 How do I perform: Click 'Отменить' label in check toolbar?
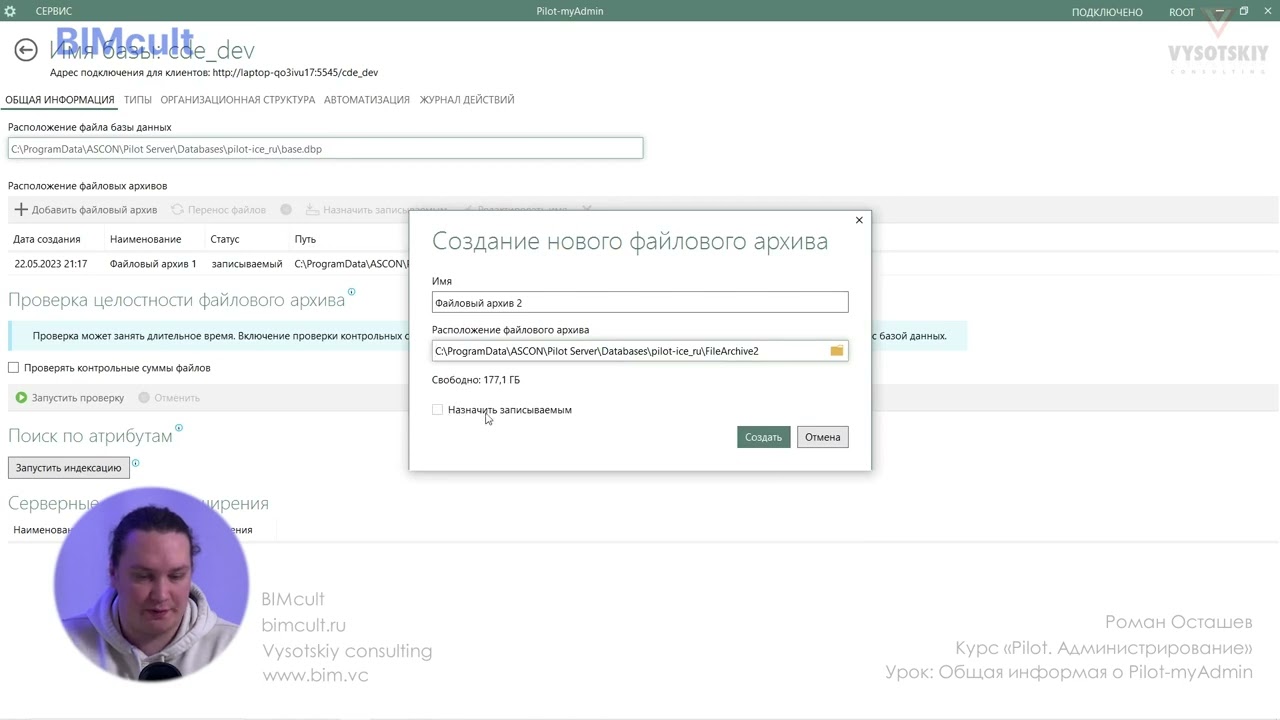pos(177,398)
